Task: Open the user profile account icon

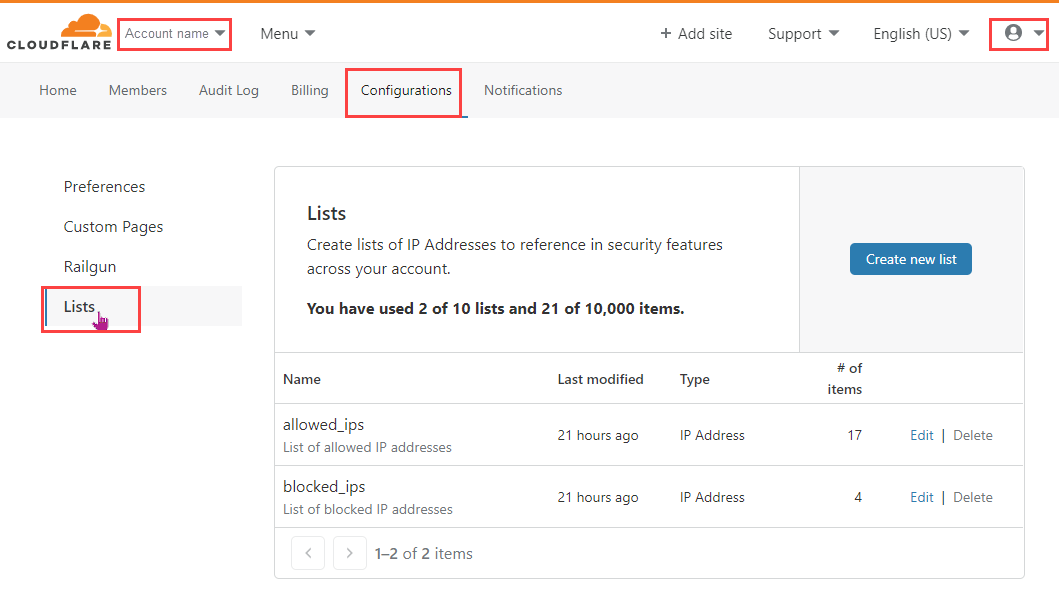Action: [1012, 33]
